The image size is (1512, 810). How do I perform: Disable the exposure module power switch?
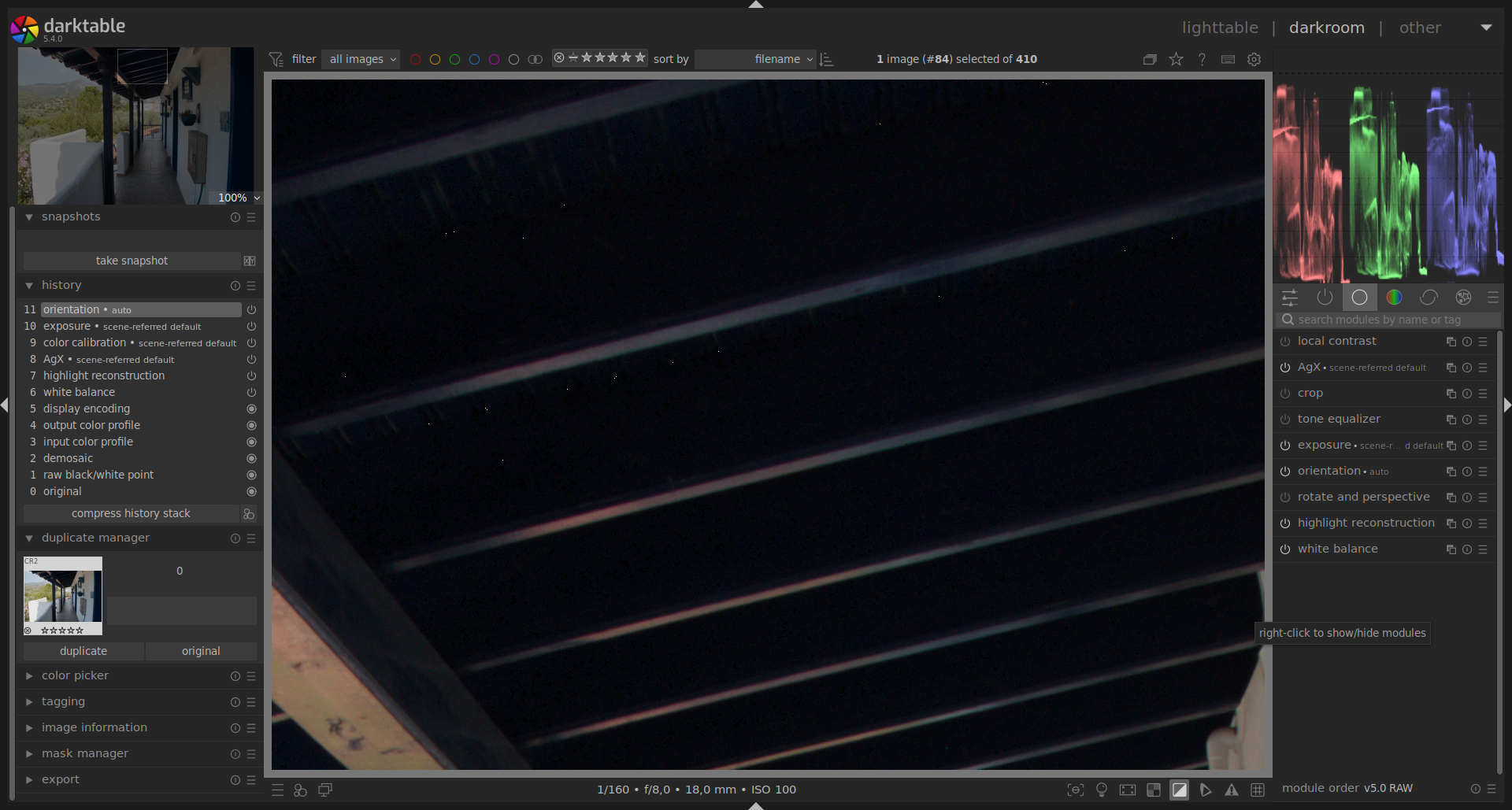click(x=1285, y=446)
